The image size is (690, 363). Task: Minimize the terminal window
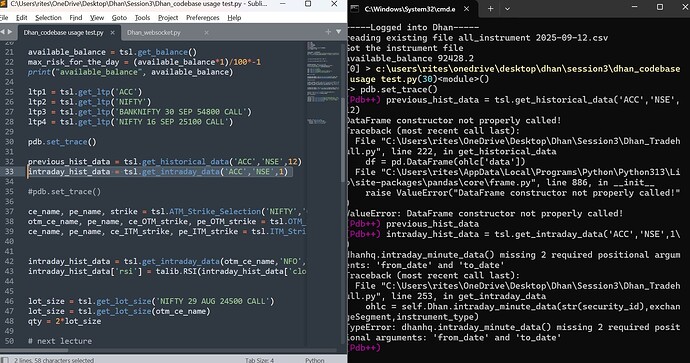(x=634, y=7)
